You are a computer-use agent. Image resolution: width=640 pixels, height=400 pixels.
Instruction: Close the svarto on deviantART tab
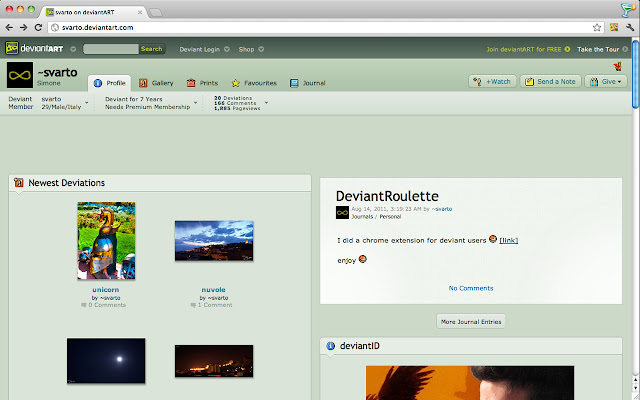[x=140, y=13]
